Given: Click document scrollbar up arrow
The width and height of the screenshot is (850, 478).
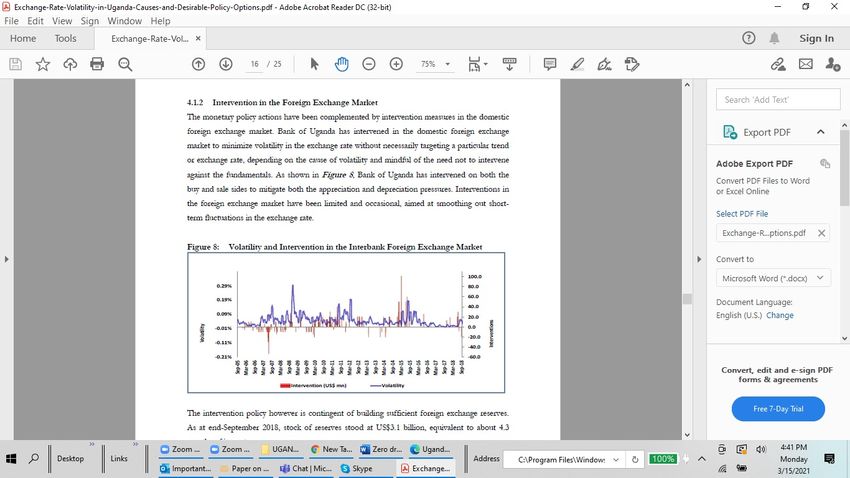Looking at the screenshot, I should click(687, 85).
